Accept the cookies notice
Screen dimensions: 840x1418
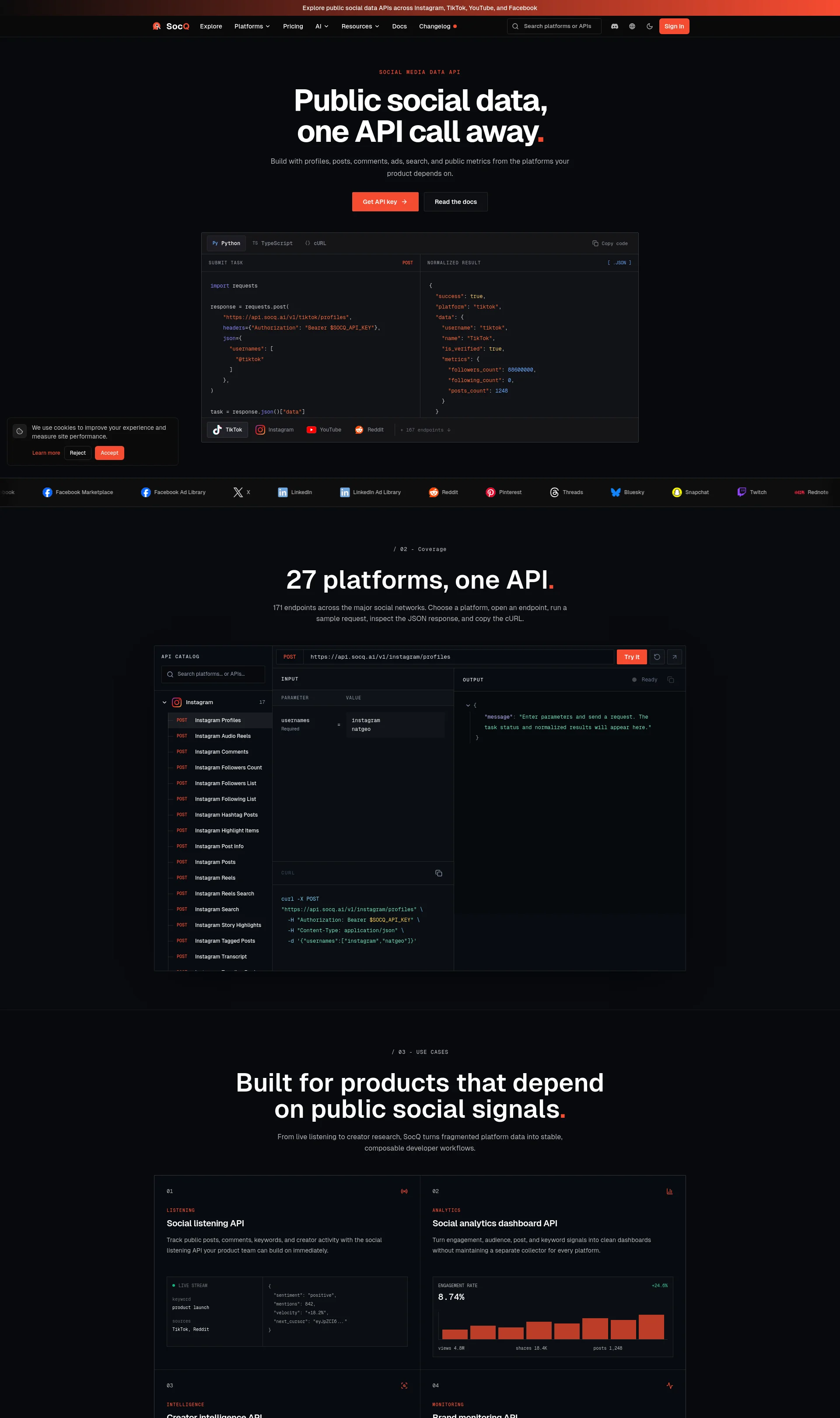coord(109,453)
